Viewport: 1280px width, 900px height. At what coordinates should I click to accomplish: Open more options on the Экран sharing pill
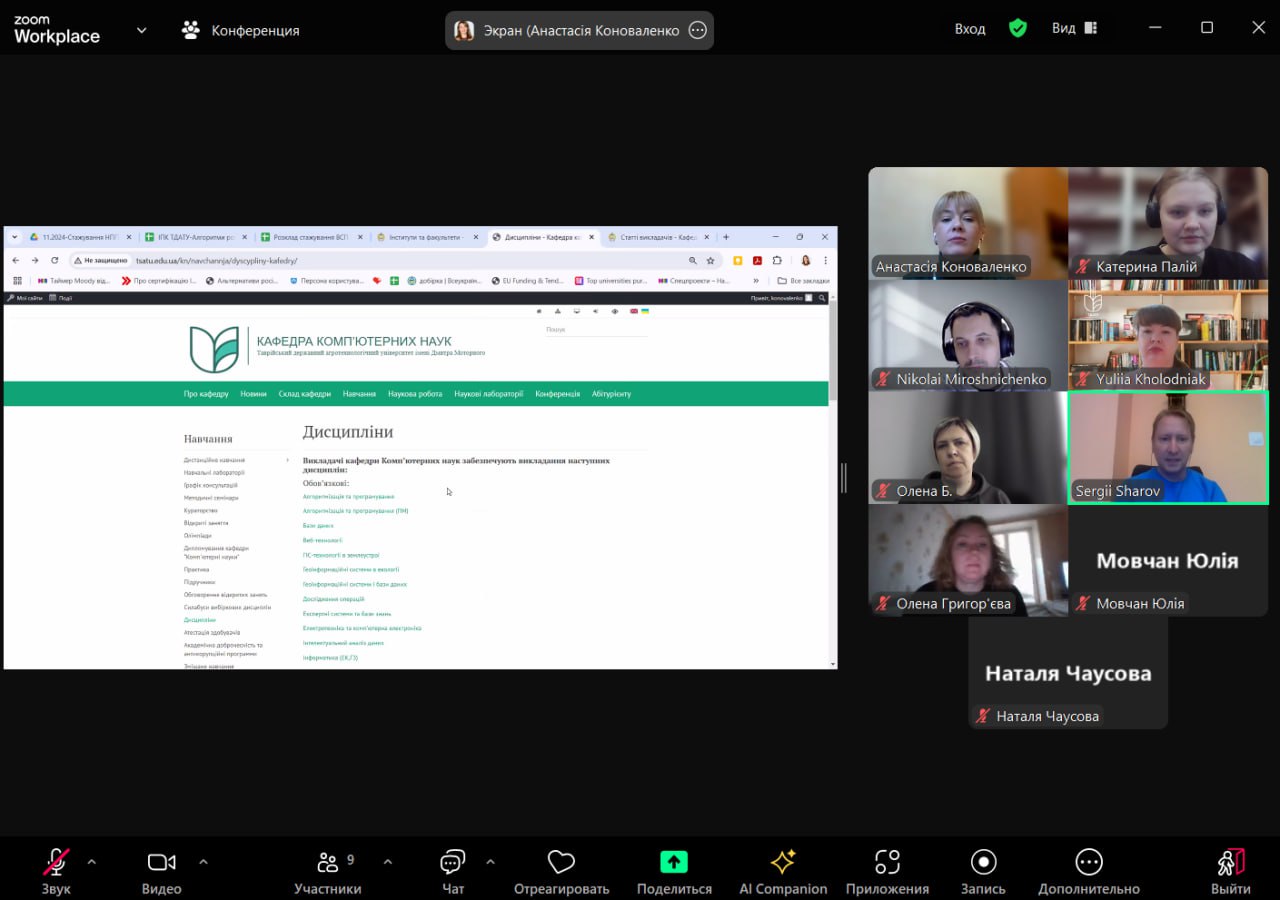click(698, 30)
